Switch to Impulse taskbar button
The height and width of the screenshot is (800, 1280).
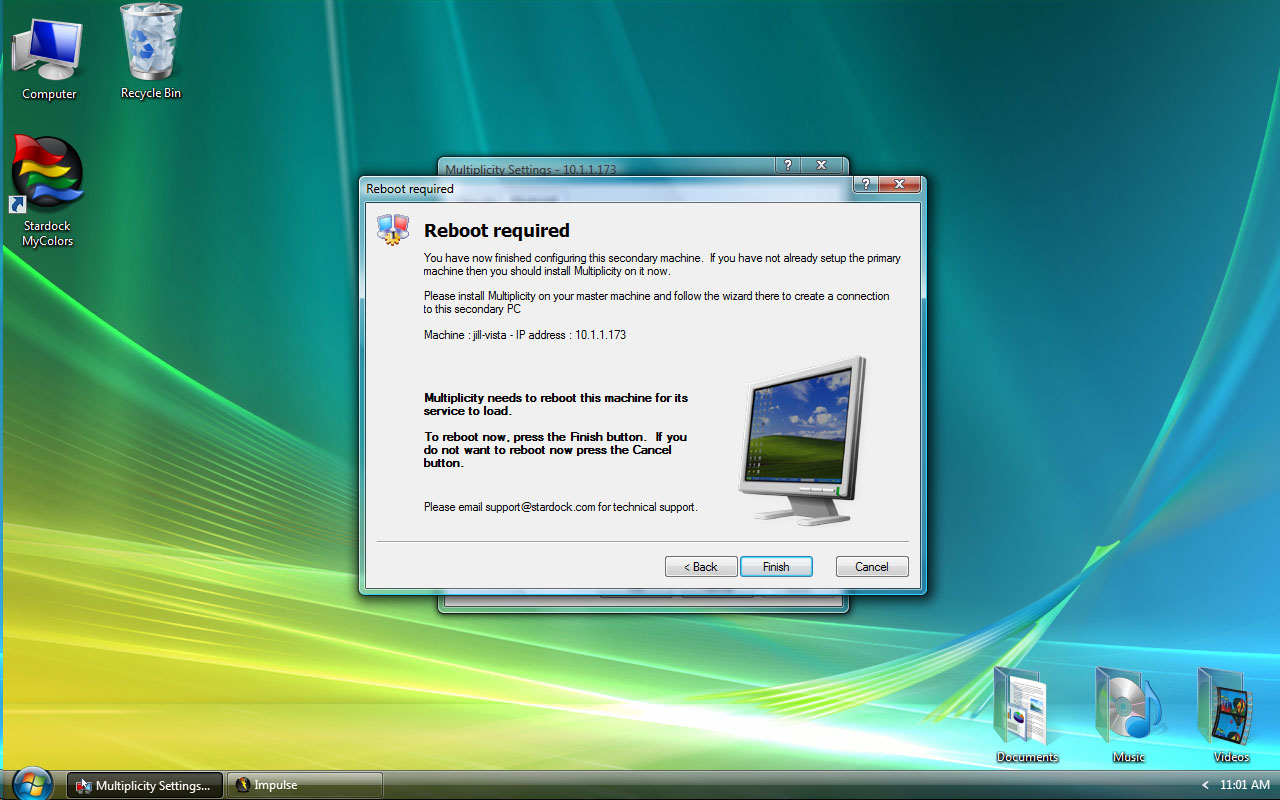[305, 785]
